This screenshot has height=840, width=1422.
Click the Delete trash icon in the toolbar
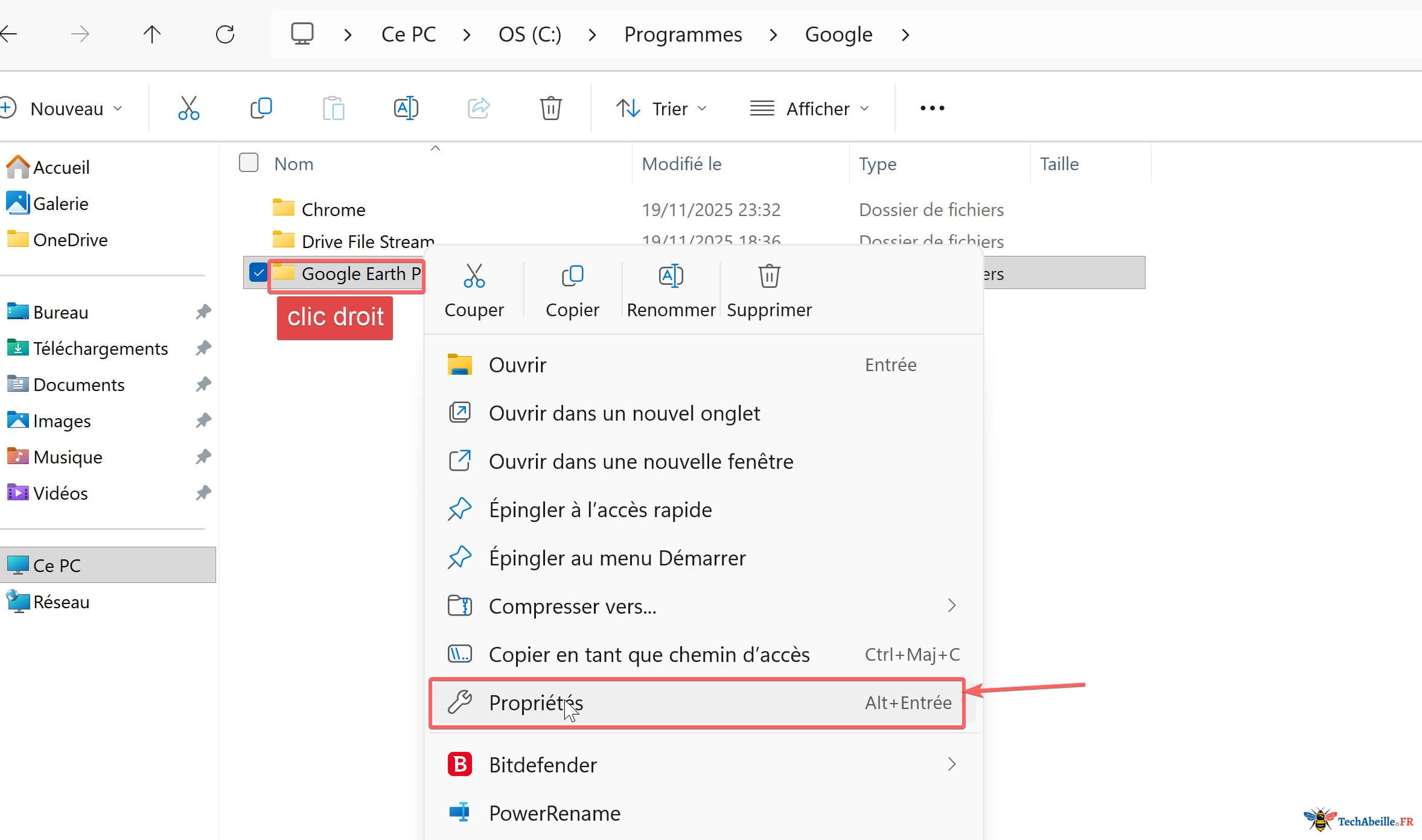point(550,108)
